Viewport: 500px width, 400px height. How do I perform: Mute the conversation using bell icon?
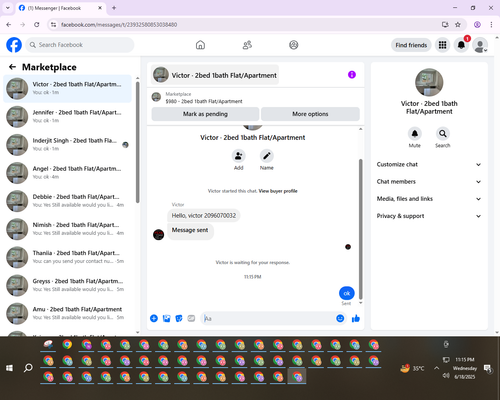[415, 134]
